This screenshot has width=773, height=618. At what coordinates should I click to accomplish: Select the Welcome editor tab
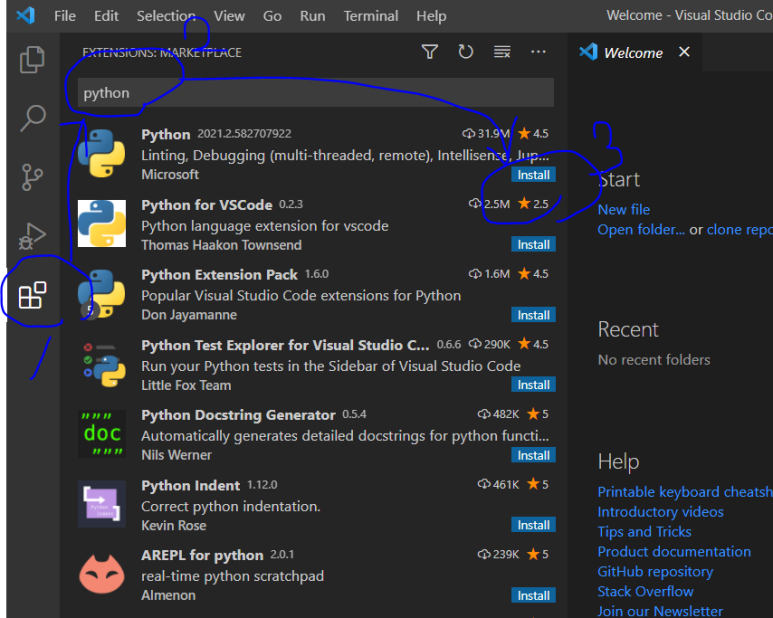point(633,53)
